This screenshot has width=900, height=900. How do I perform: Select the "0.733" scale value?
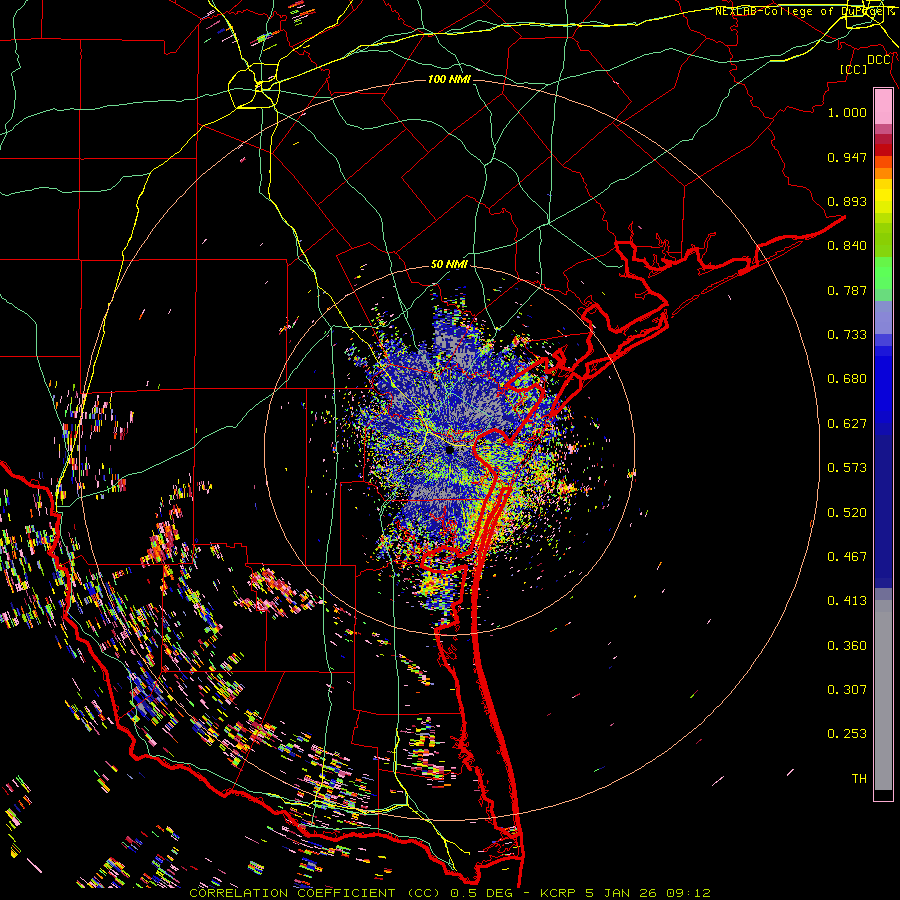(847, 335)
